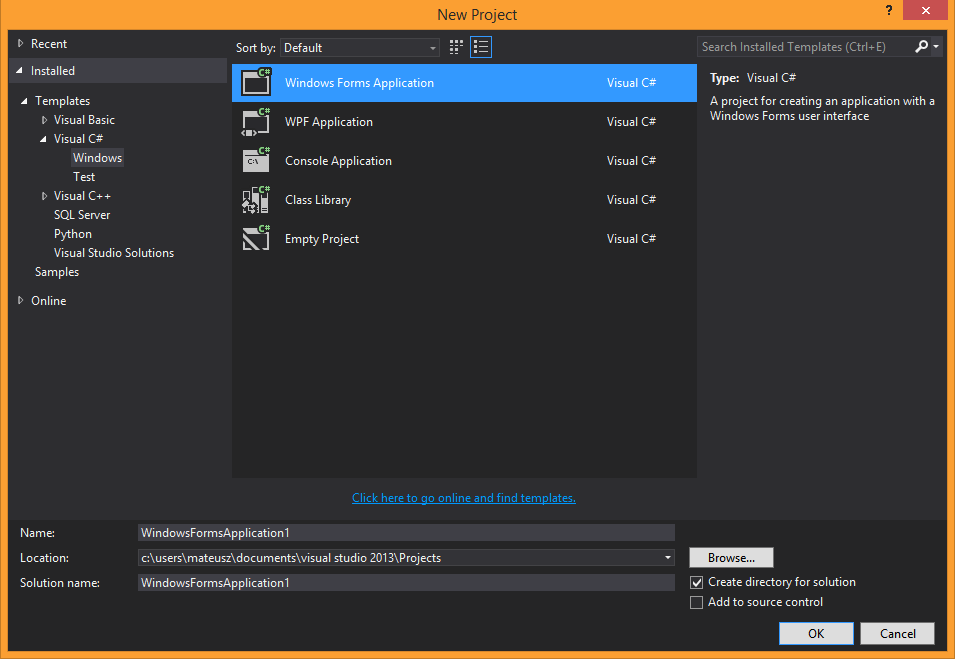Click the Solution name field
The height and width of the screenshot is (659, 955).
click(x=406, y=583)
